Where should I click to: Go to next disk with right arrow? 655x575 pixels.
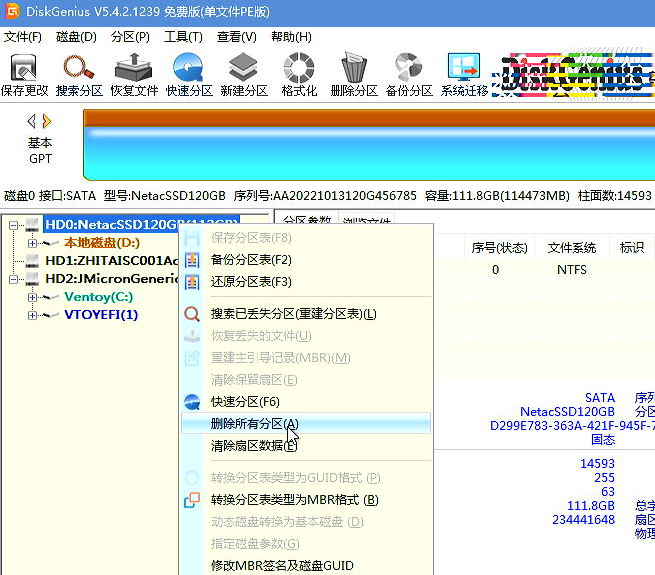[x=47, y=122]
